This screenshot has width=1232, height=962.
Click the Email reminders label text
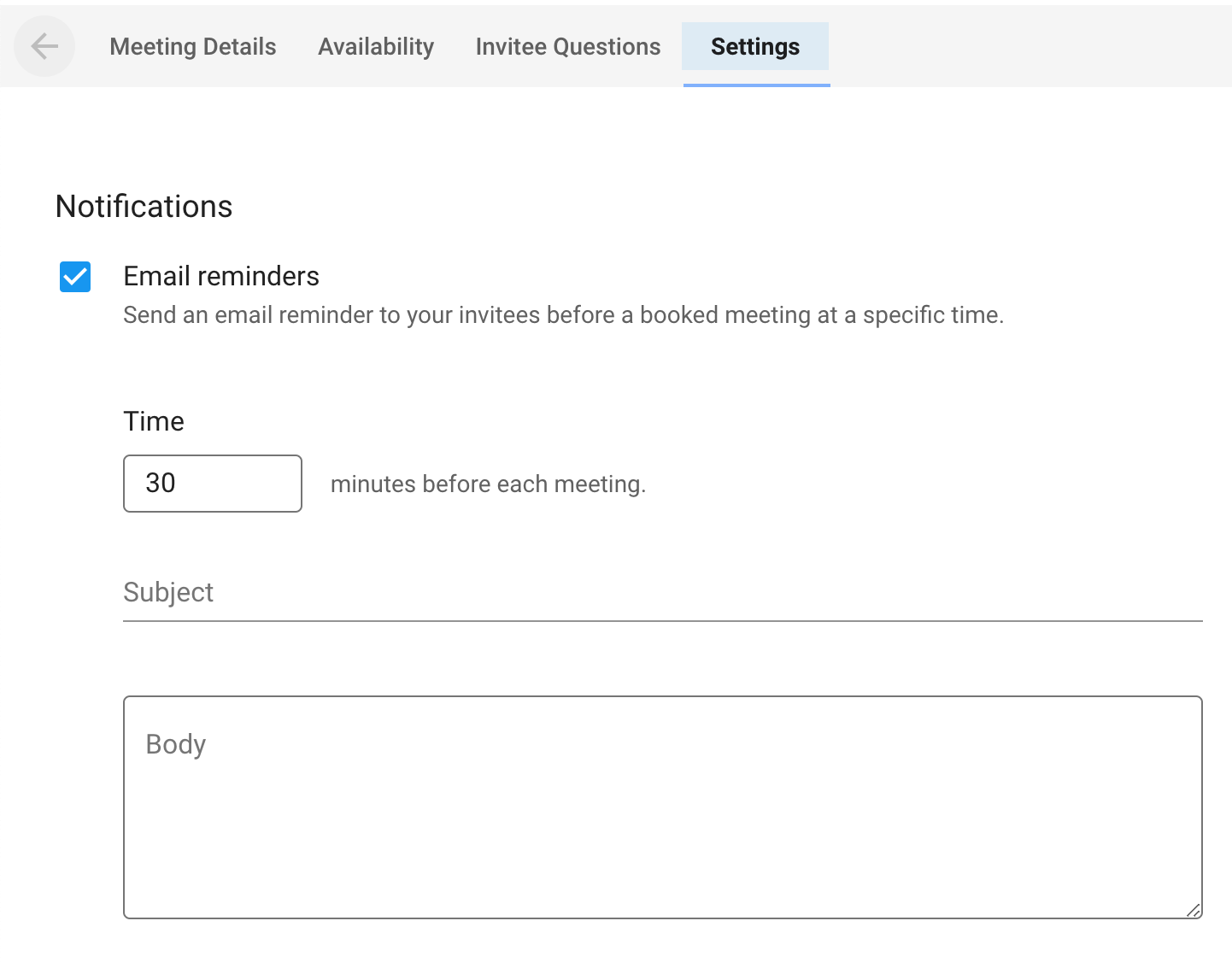pos(221,276)
